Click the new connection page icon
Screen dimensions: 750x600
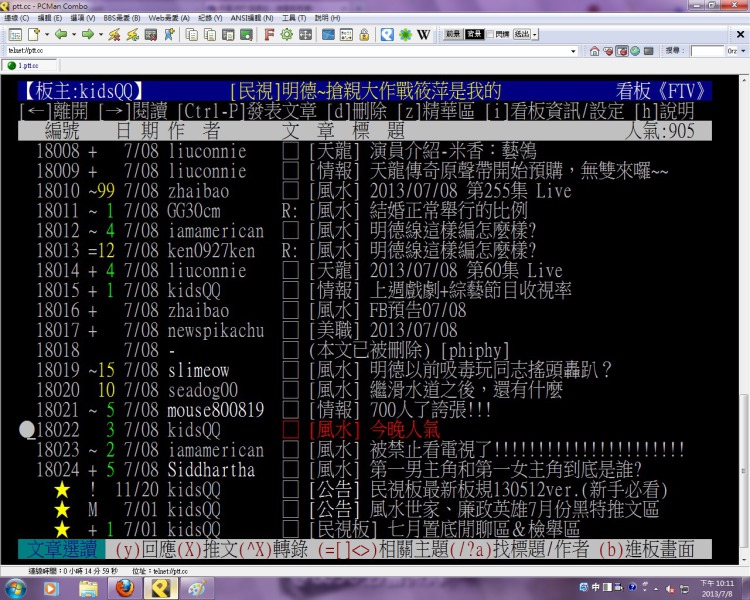(34, 34)
